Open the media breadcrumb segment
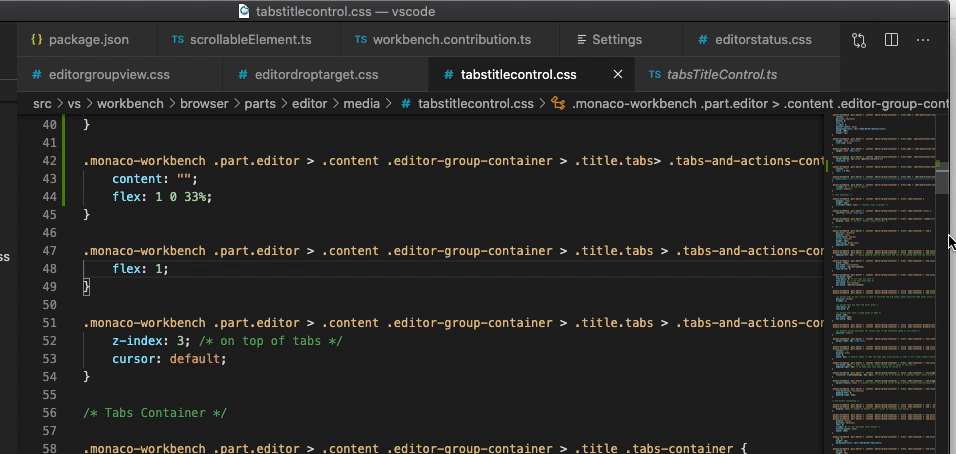Screen dimensions: 956x454 point(362,104)
